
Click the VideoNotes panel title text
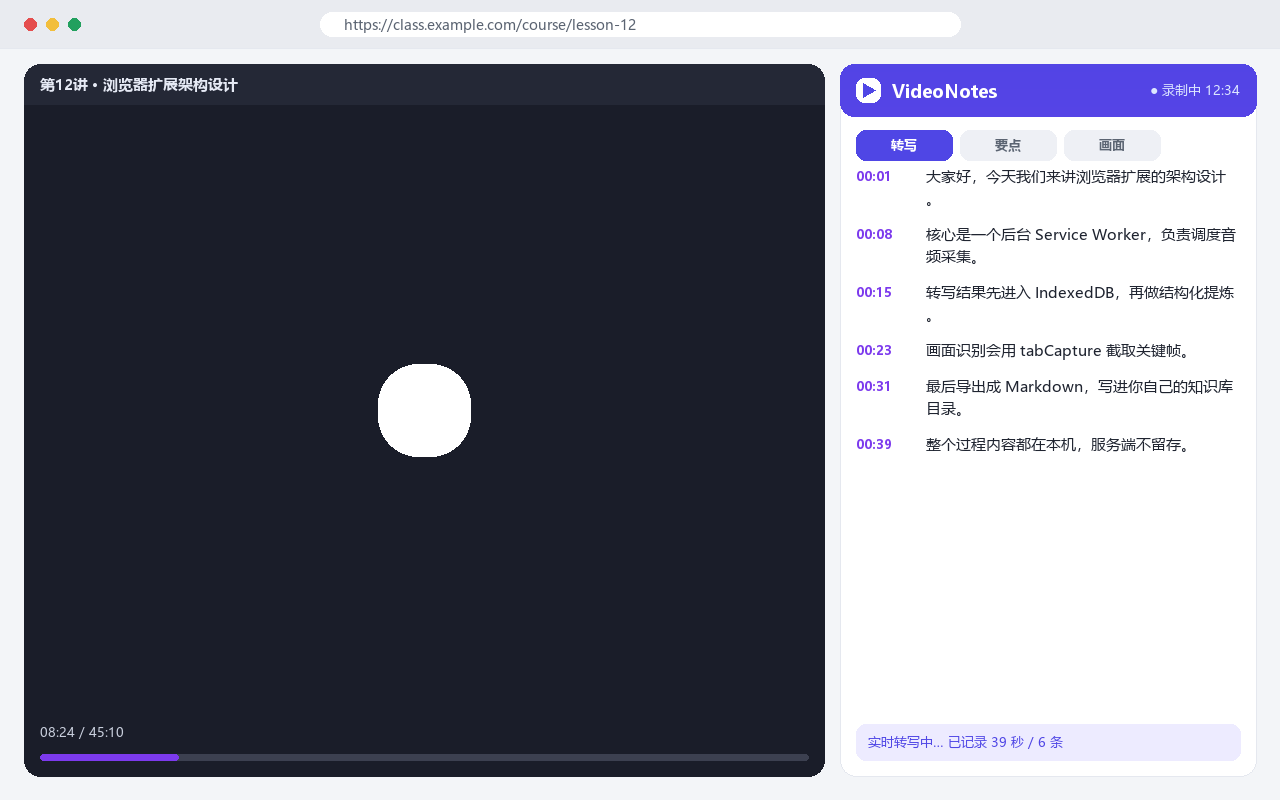point(944,91)
